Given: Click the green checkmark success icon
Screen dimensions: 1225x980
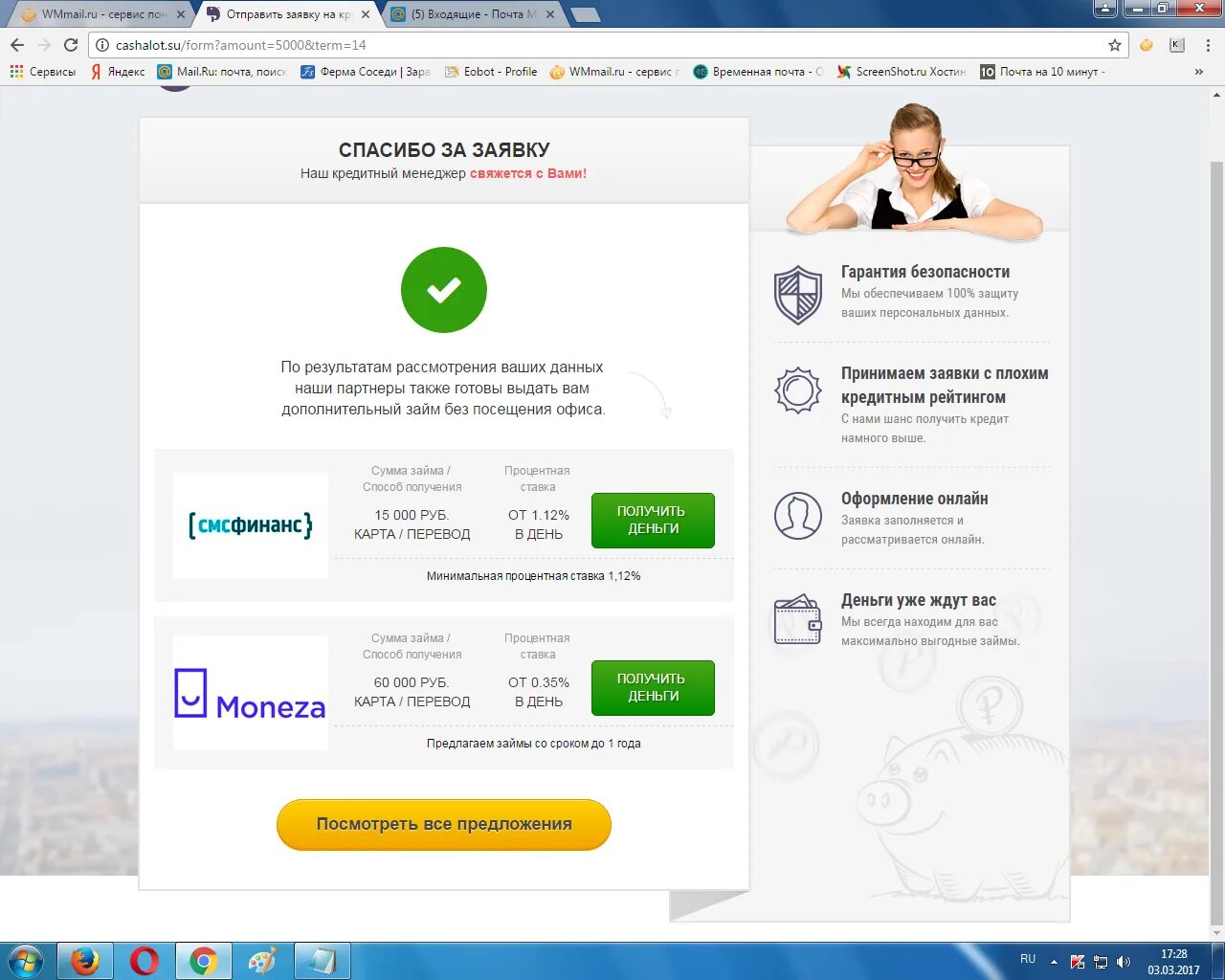Looking at the screenshot, I should 444,290.
